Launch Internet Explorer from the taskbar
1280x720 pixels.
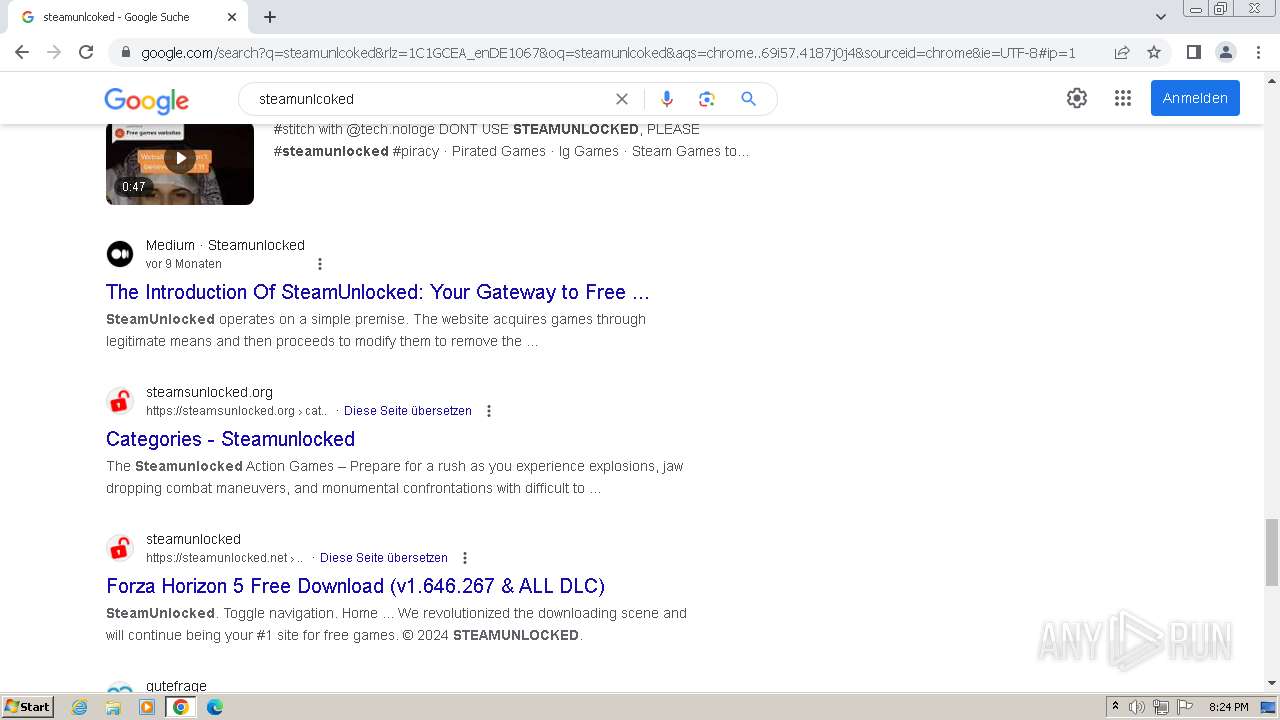tap(80, 707)
